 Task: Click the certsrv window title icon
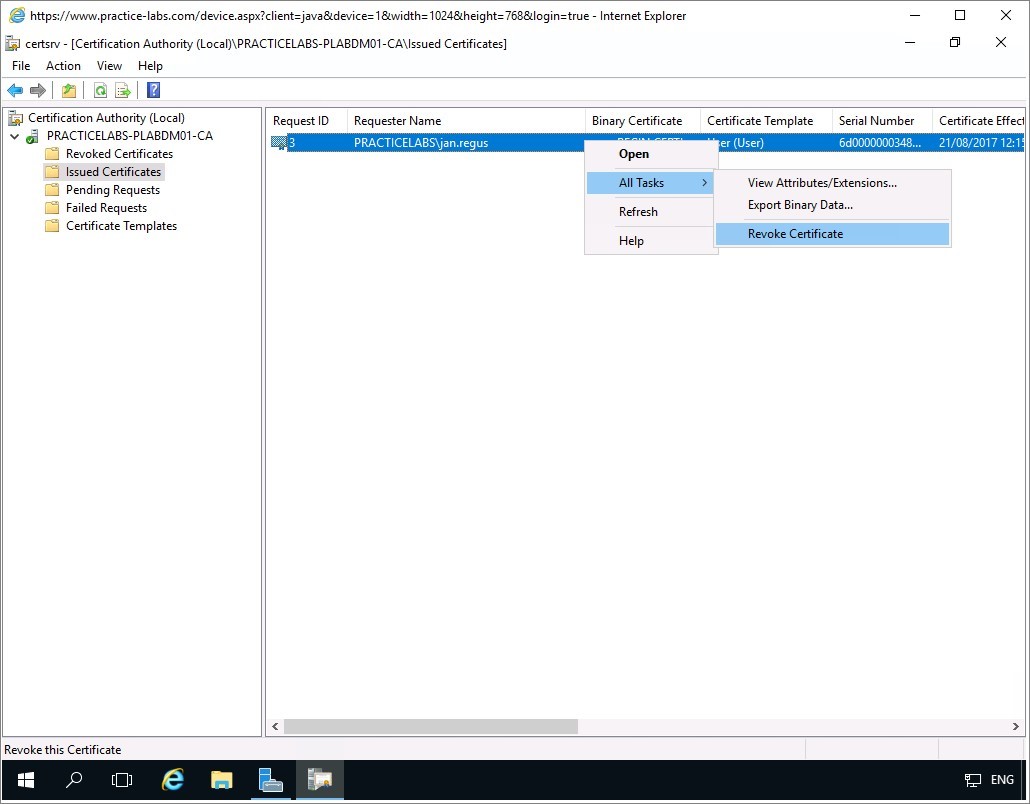12,43
